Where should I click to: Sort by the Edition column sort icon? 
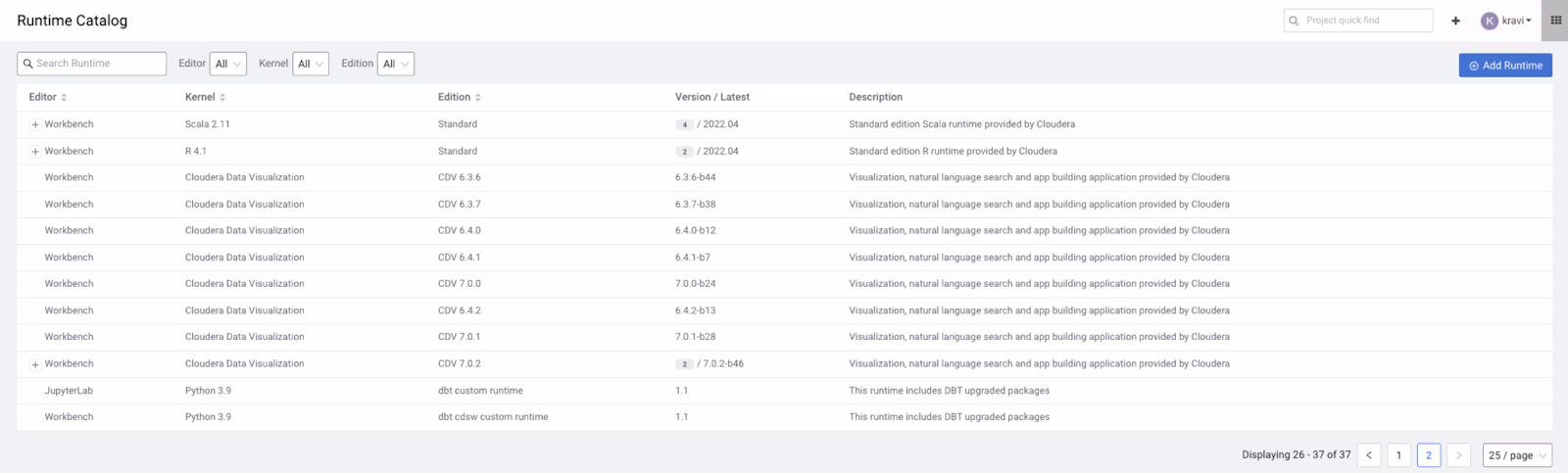point(477,98)
